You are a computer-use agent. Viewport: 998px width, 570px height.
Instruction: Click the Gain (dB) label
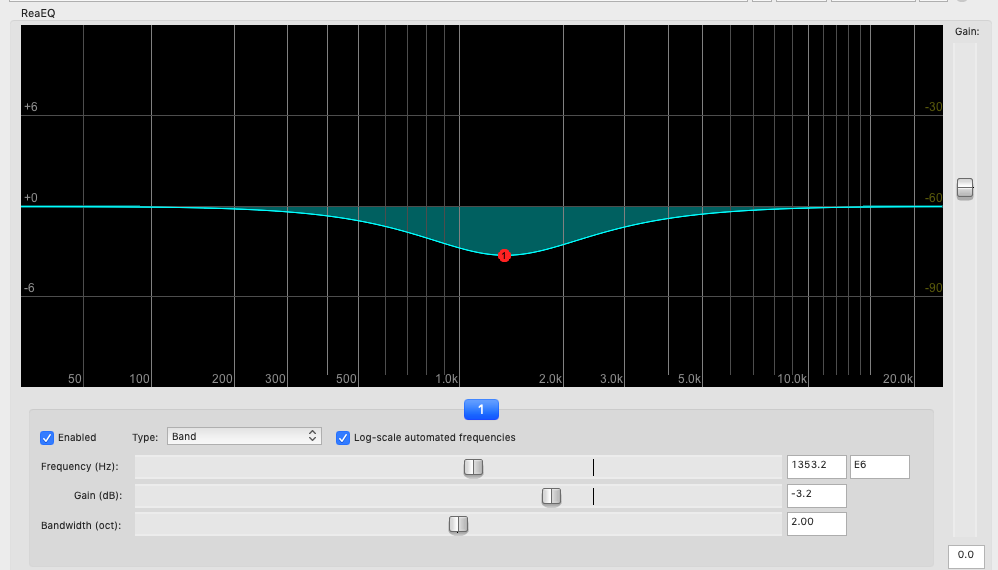[x=97, y=496]
